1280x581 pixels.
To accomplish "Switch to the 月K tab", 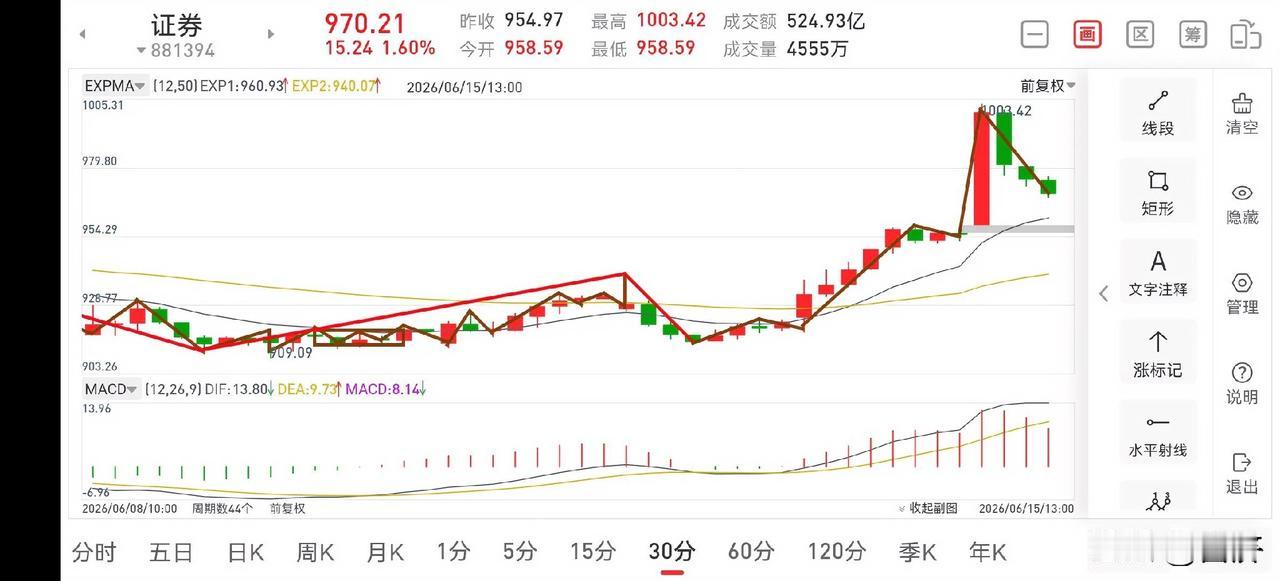I will point(385,551).
